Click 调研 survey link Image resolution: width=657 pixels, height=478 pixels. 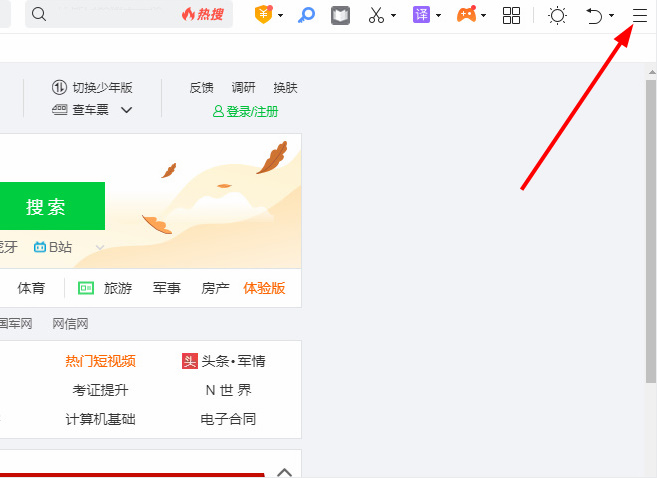[x=243, y=88]
